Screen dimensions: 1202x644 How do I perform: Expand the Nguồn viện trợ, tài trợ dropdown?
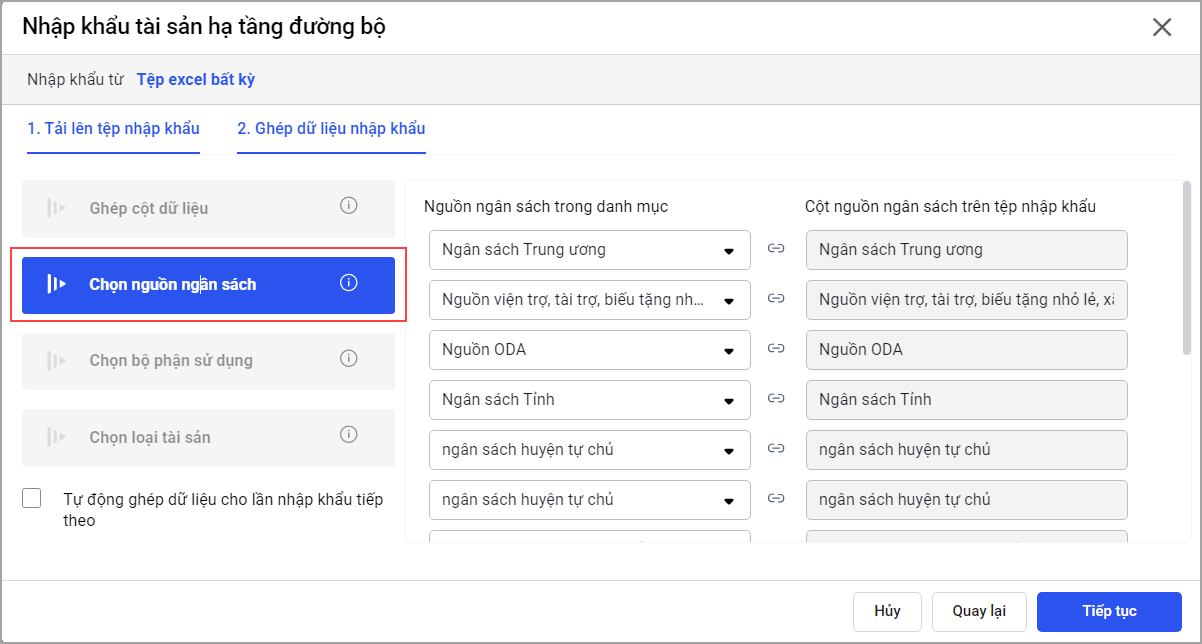pos(589,300)
